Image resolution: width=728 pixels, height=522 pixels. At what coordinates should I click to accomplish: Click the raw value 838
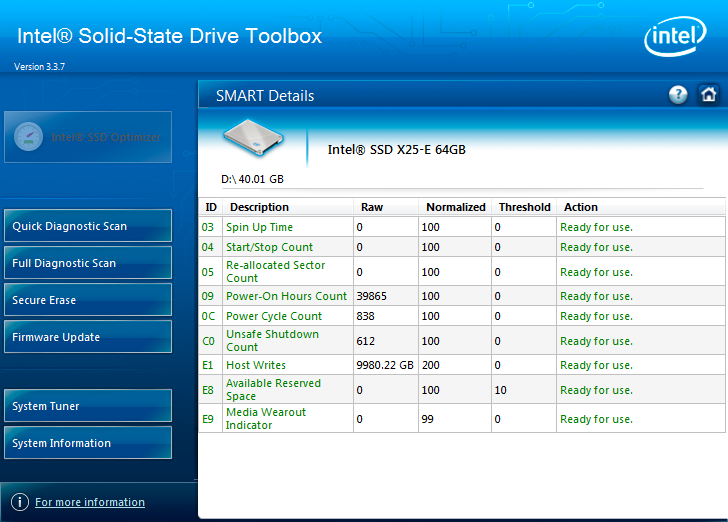[365, 316]
